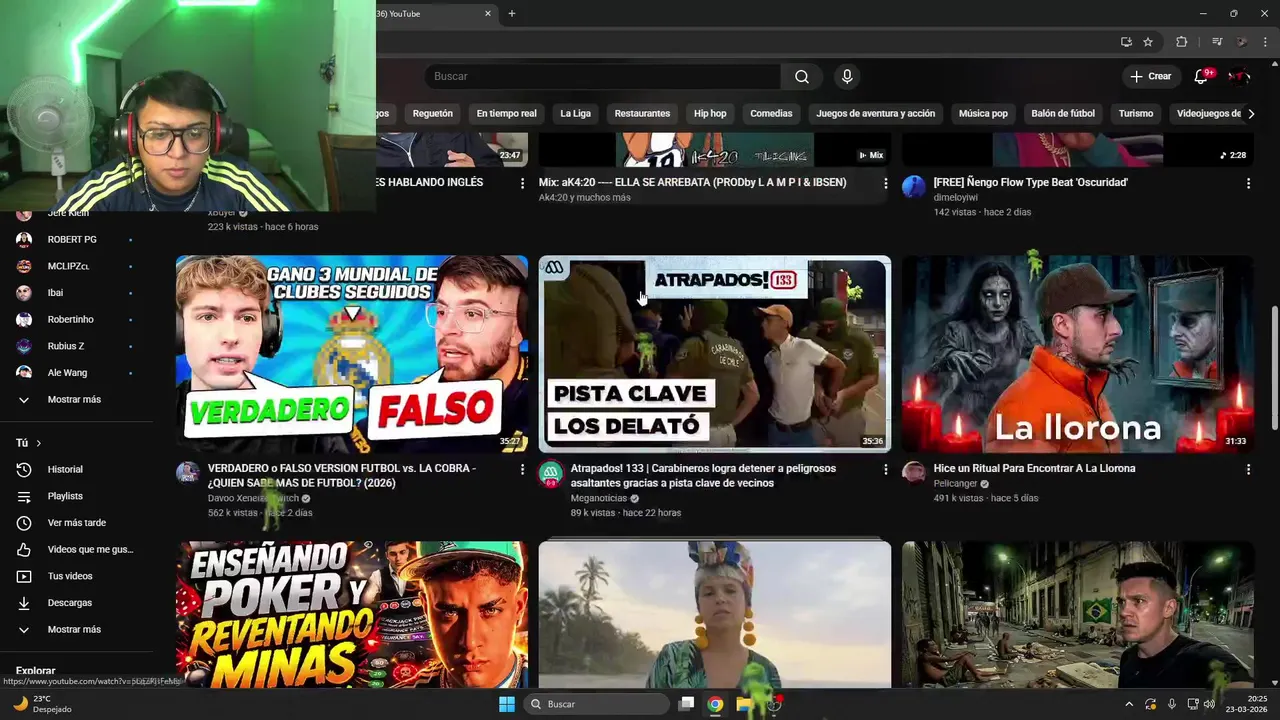Open Ver más tarde in the sidebar
Image resolution: width=1280 pixels, height=720 pixels.
click(x=77, y=523)
